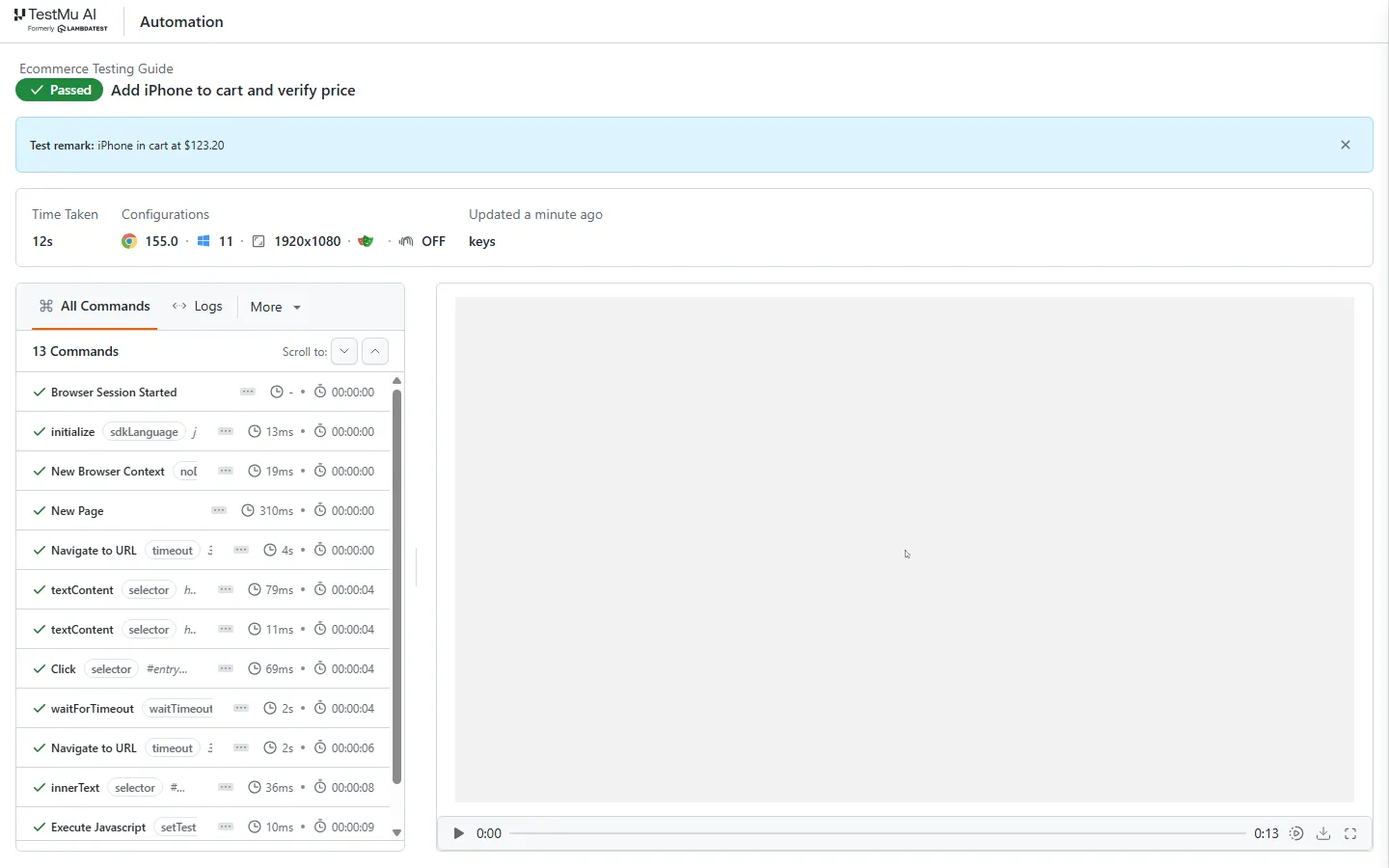
Task: Click the Automation header title
Action: click(x=181, y=21)
